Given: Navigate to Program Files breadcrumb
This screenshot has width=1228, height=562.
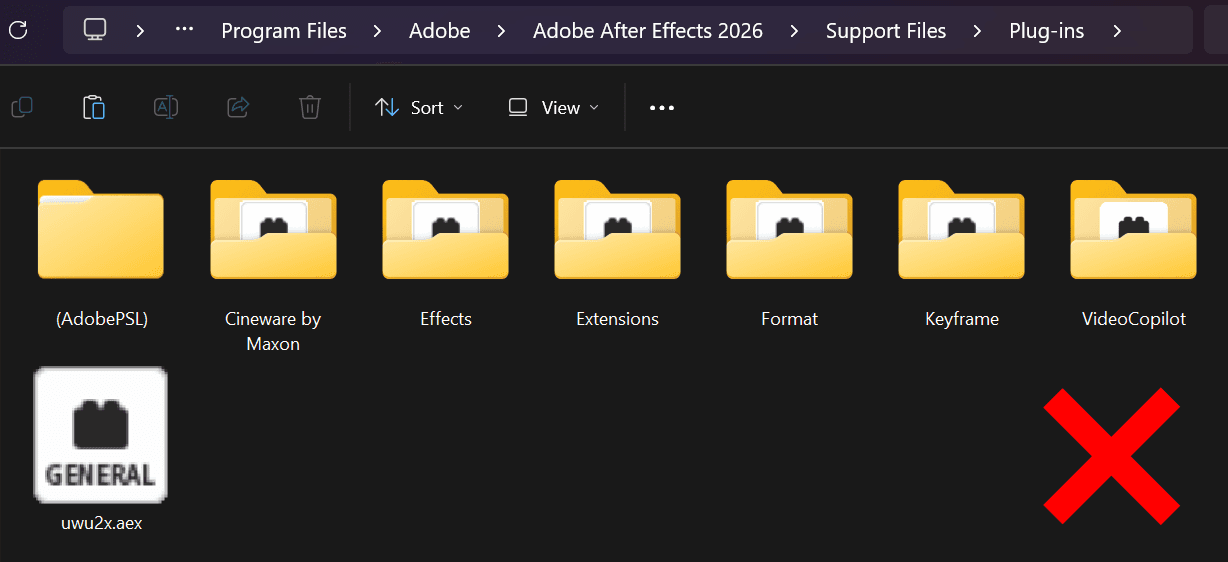Looking at the screenshot, I should pyautogui.click(x=284, y=31).
